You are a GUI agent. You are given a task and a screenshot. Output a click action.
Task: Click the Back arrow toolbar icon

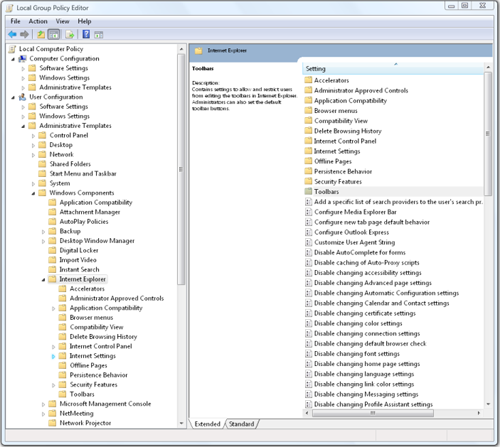(x=13, y=34)
